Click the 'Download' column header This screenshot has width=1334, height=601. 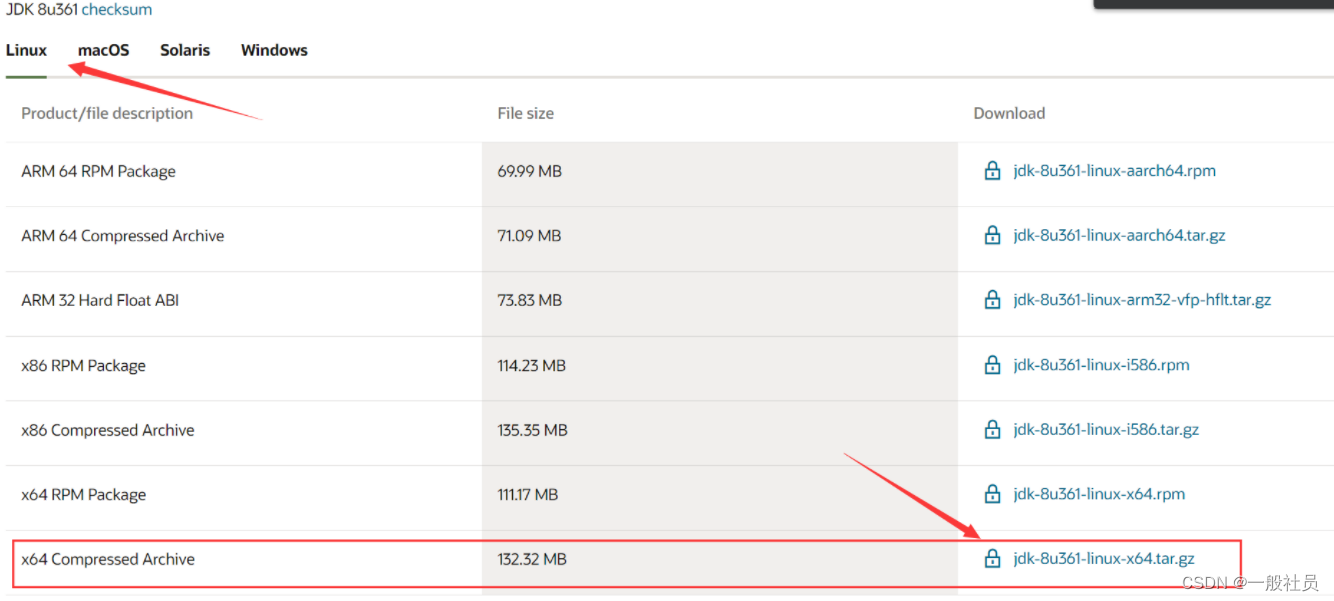coord(1009,113)
